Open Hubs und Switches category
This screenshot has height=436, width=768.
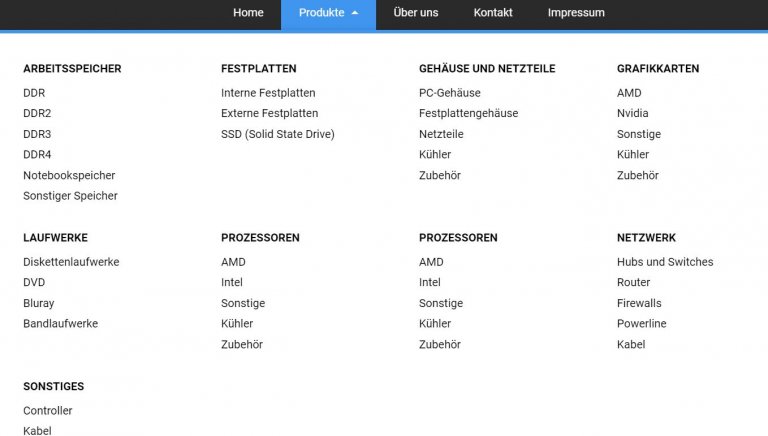665,262
